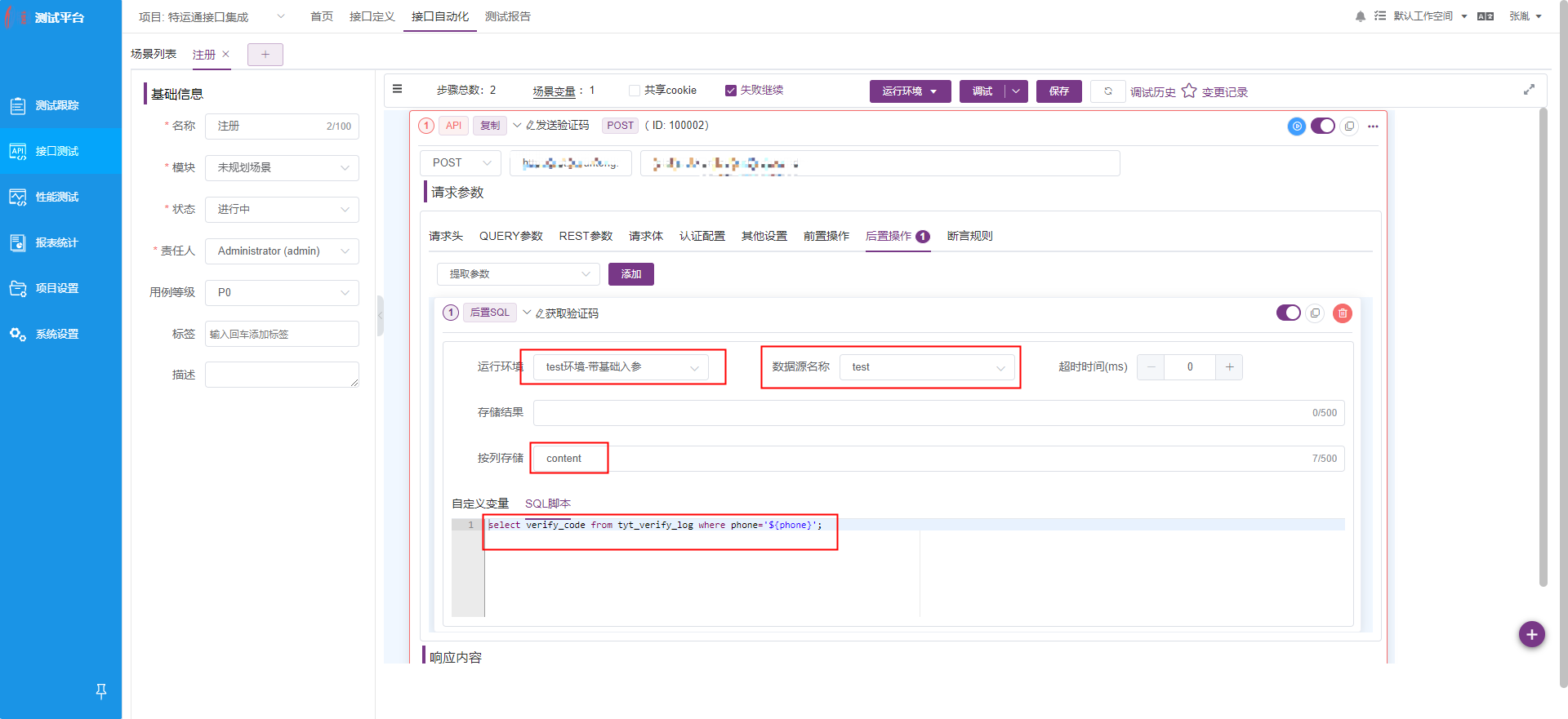This screenshot has height=719, width=1568.
Task: Click the language switch icon
Action: click(x=1486, y=16)
